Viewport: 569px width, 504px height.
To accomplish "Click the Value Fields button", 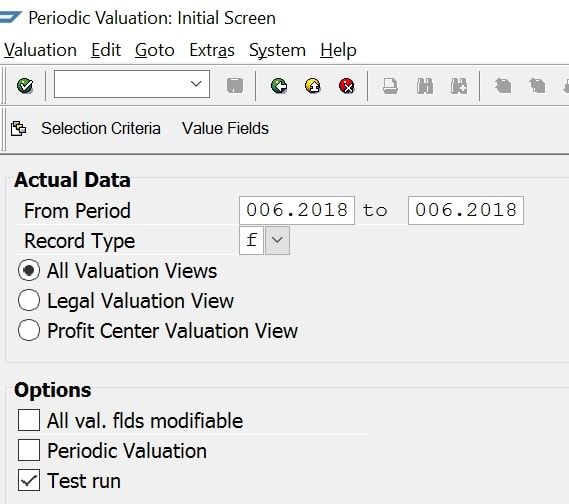I will [225, 128].
